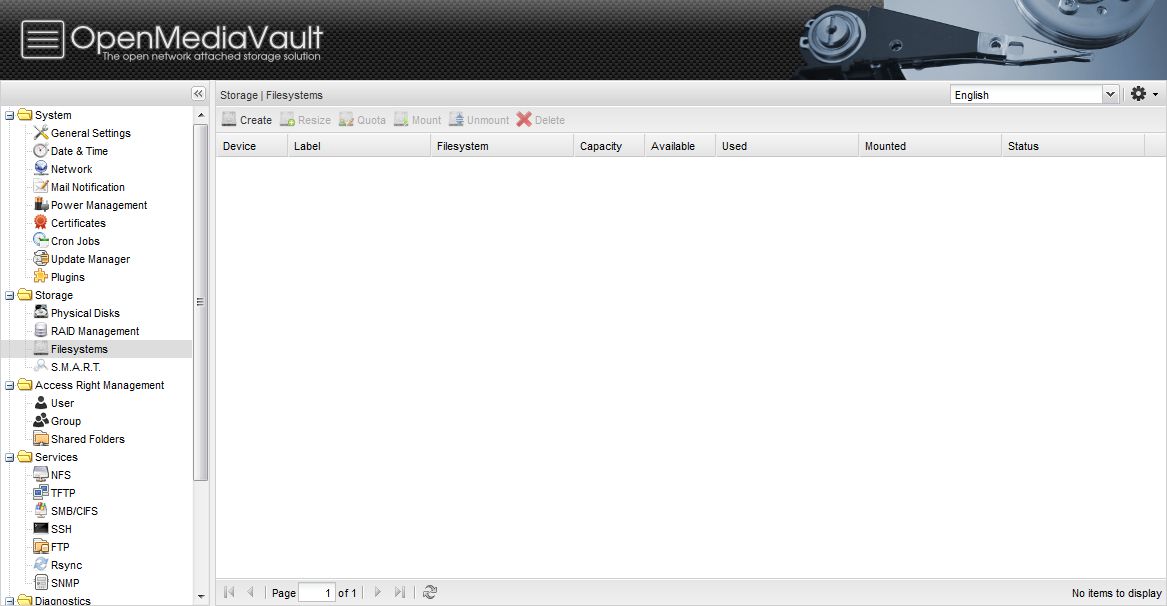Open Mail Notification icon
Viewport: 1167px width, 606px height.
(x=41, y=186)
